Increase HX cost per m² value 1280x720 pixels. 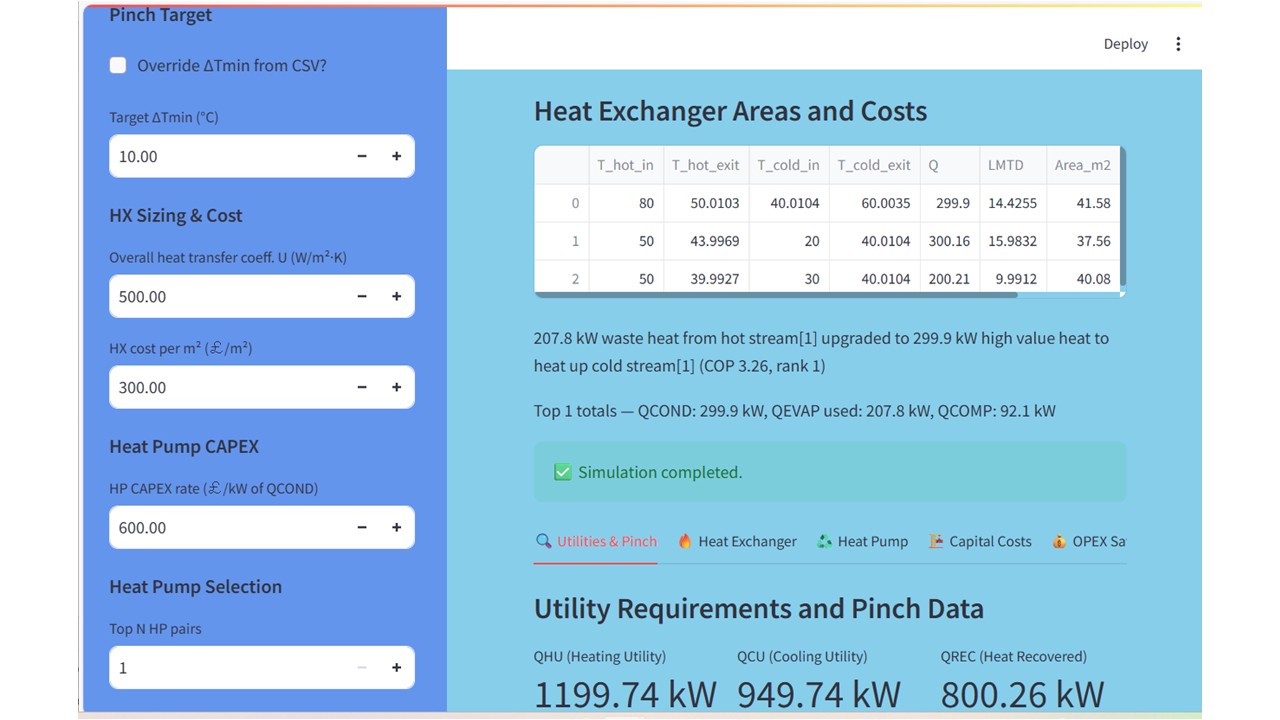[396, 387]
